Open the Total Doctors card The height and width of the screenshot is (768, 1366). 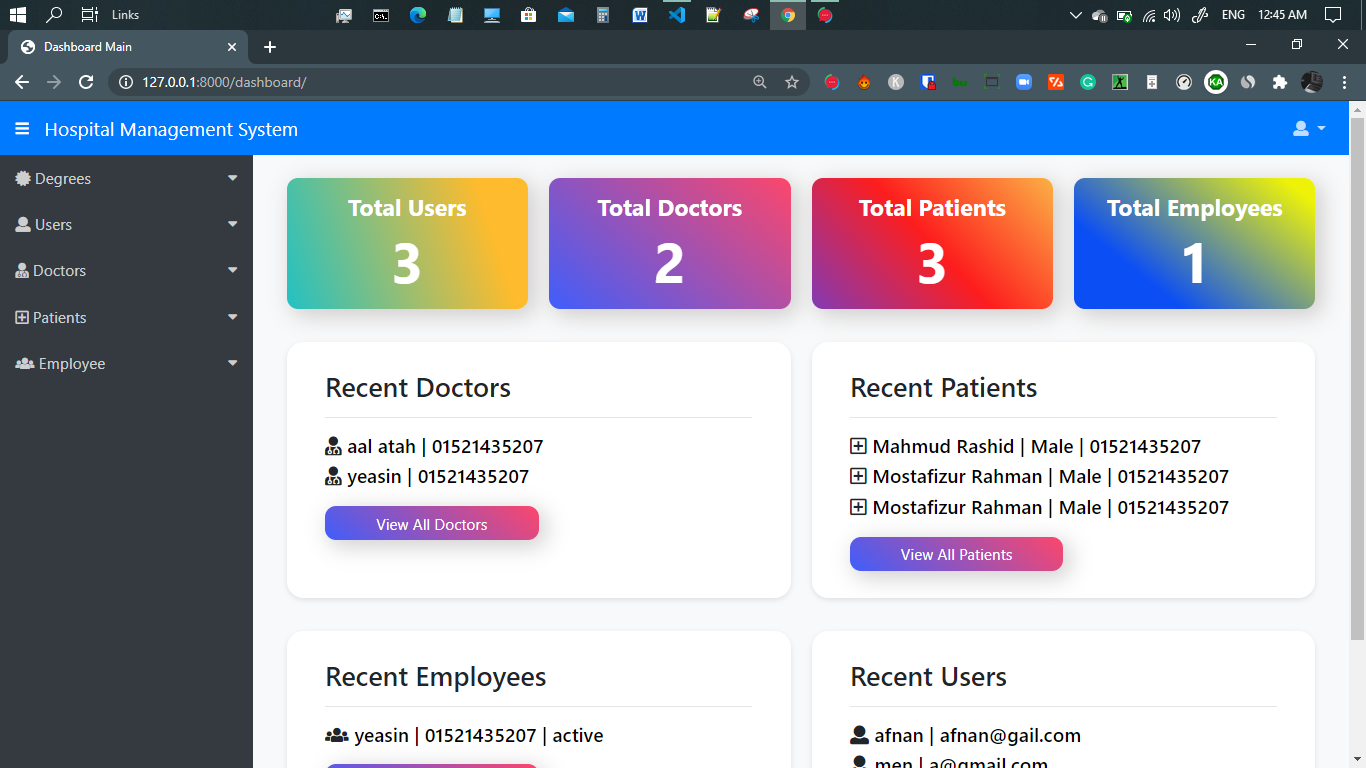(670, 243)
